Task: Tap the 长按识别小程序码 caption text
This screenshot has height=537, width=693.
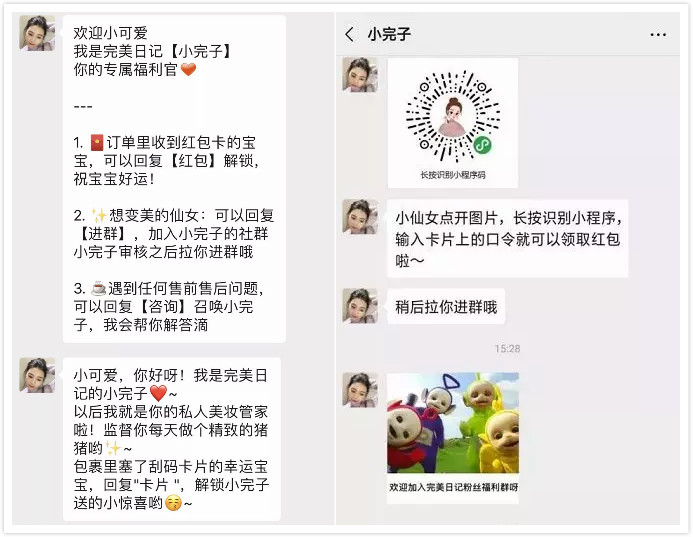Action: tap(453, 175)
